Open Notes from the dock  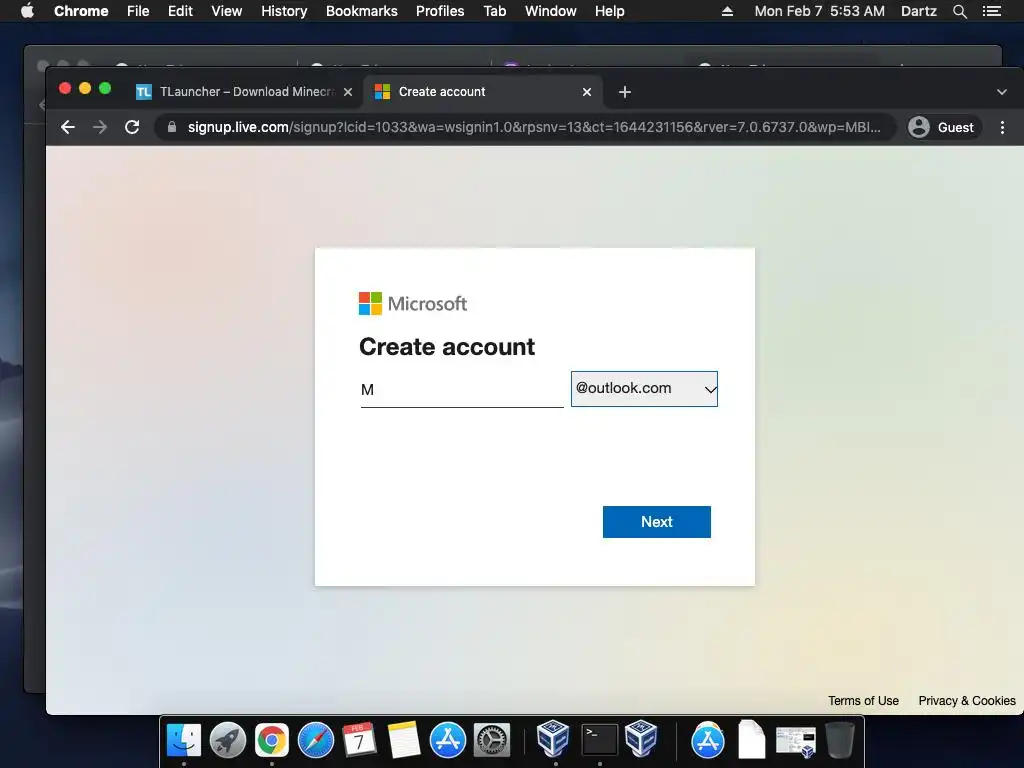click(x=404, y=740)
